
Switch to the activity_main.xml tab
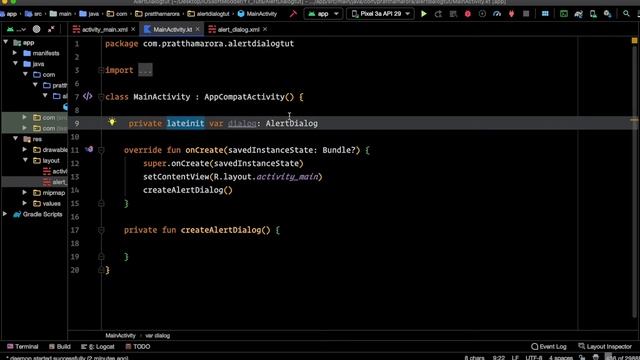tap(104, 29)
